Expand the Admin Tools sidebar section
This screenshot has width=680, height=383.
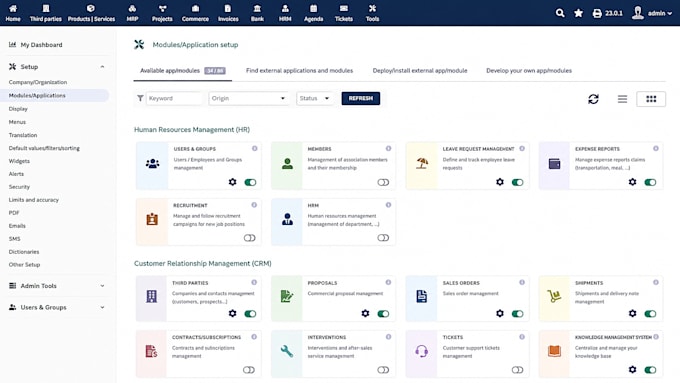click(102, 286)
